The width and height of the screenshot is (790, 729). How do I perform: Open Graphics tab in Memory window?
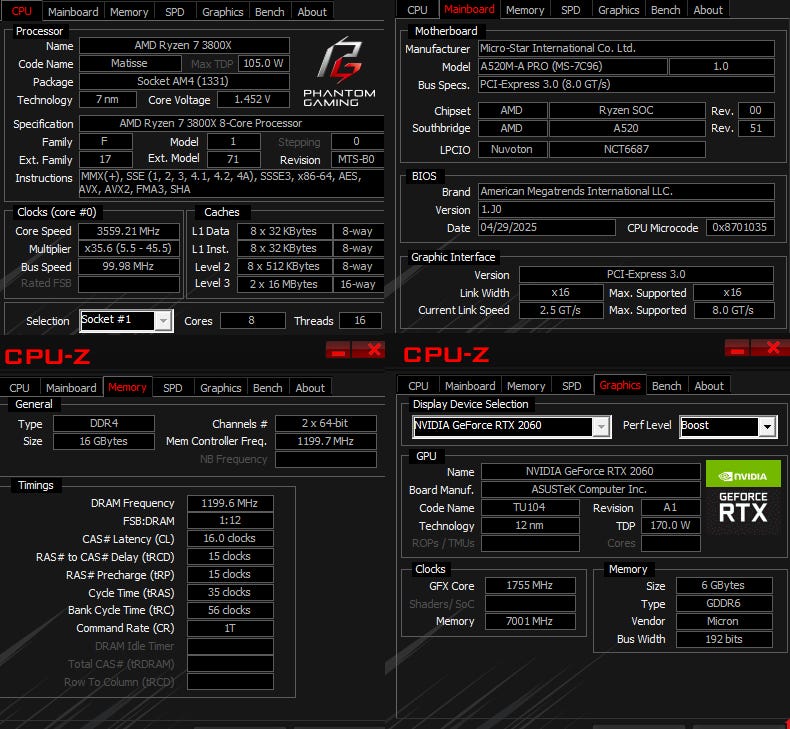click(x=221, y=388)
